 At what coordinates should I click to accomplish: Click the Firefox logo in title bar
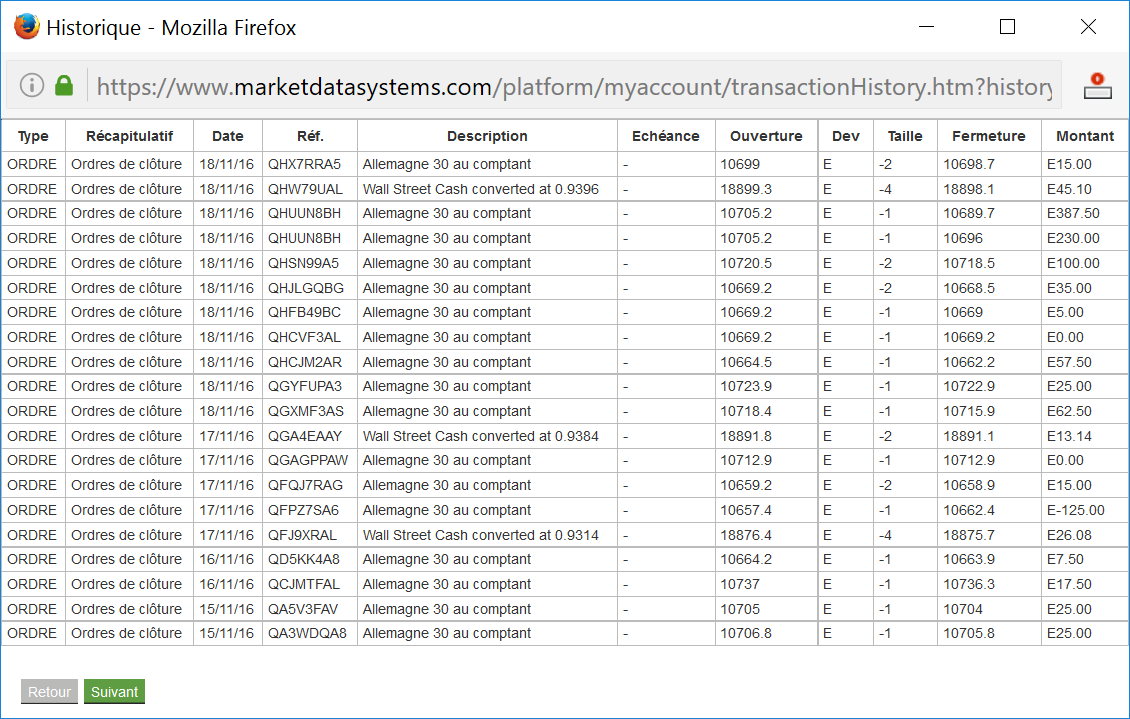[x=27, y=27]
